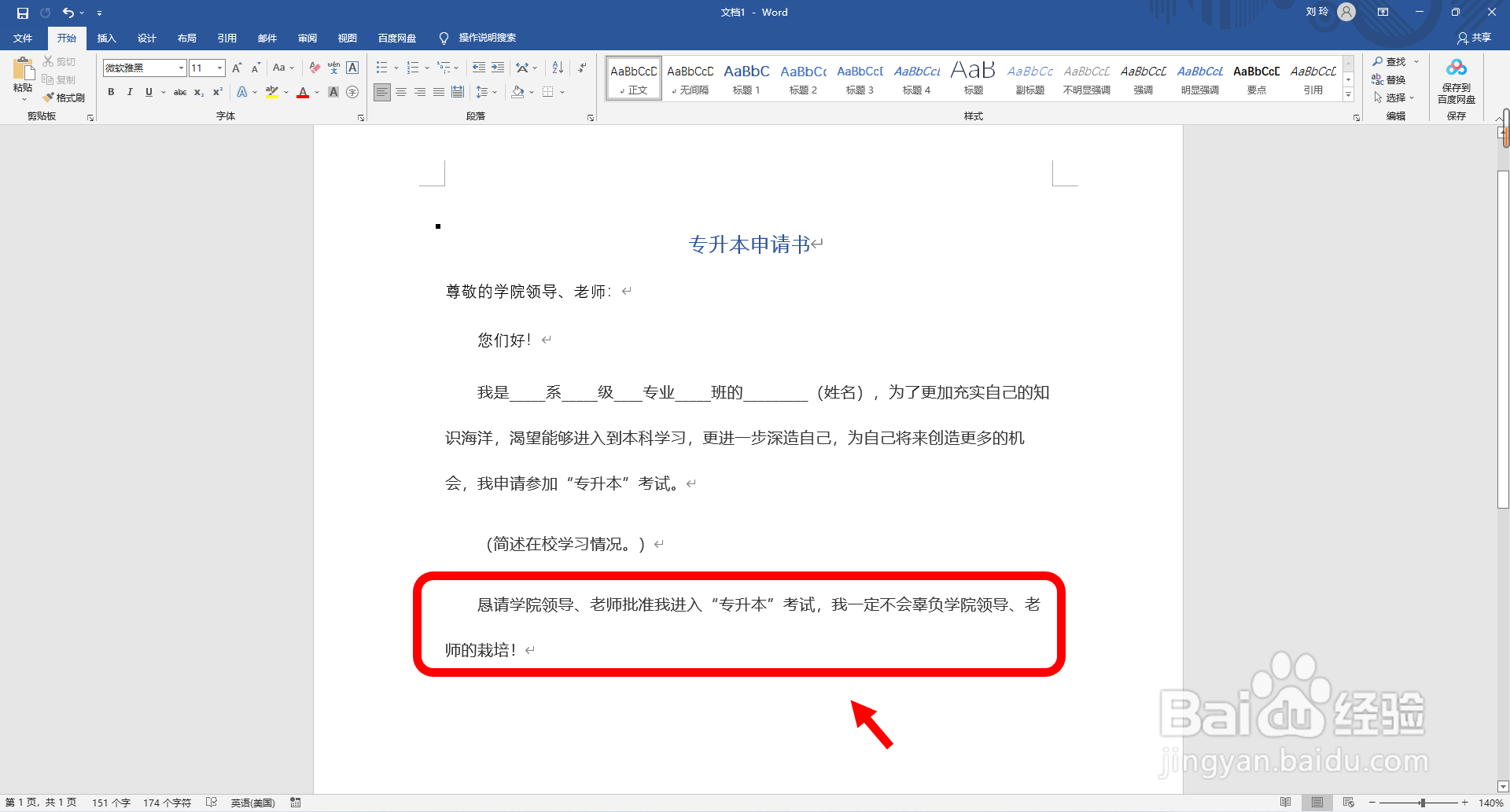
Task: Open the Design (设计) tab
Action: (146, 38)
